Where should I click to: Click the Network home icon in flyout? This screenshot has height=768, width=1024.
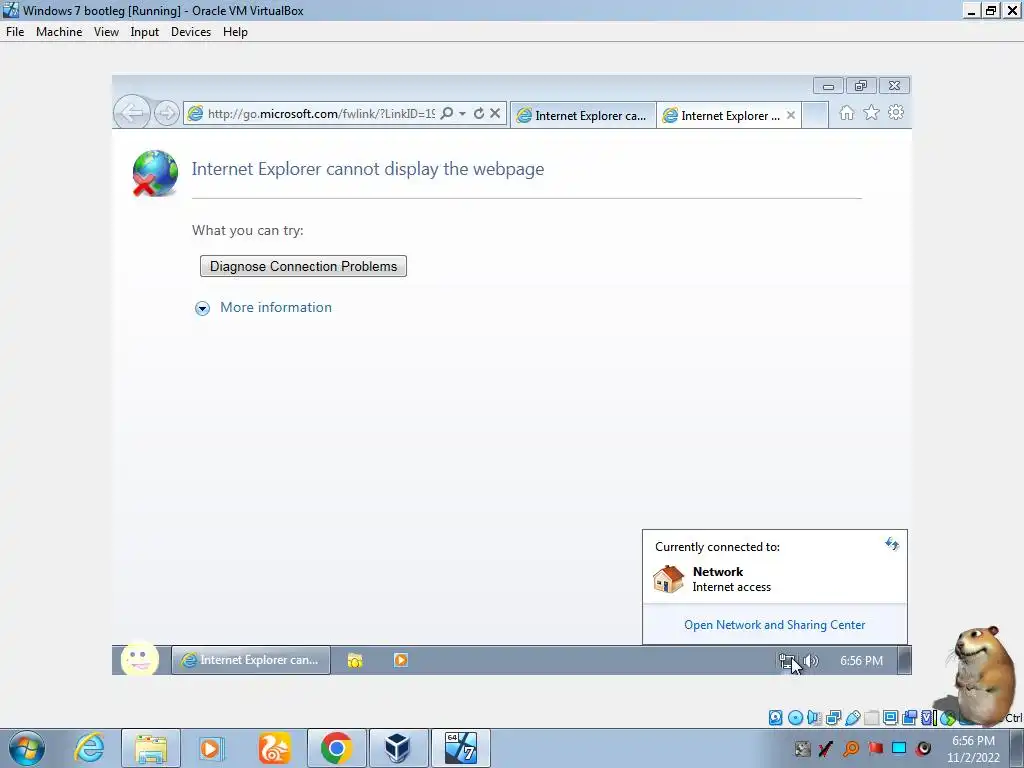click(x=668, y=579)
